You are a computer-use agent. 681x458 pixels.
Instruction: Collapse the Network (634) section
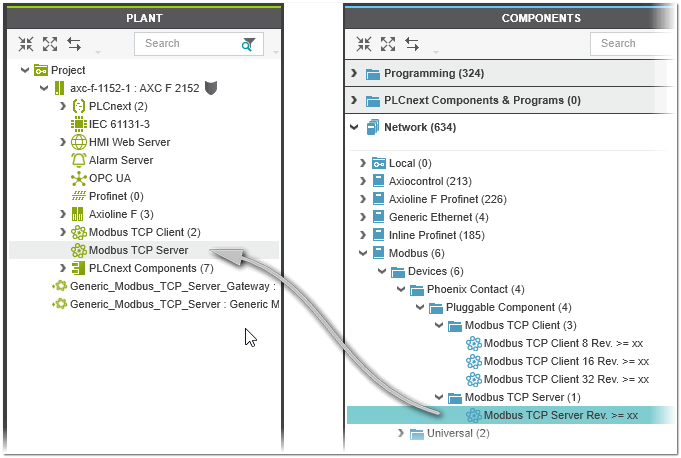[355, 127]
